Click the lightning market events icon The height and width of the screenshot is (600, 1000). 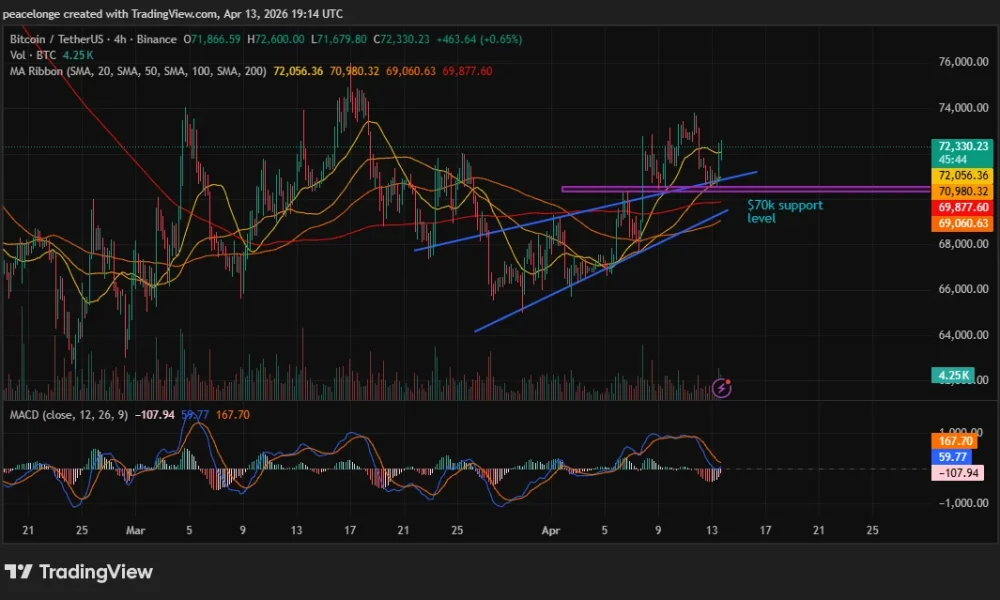tap(720, 387)
